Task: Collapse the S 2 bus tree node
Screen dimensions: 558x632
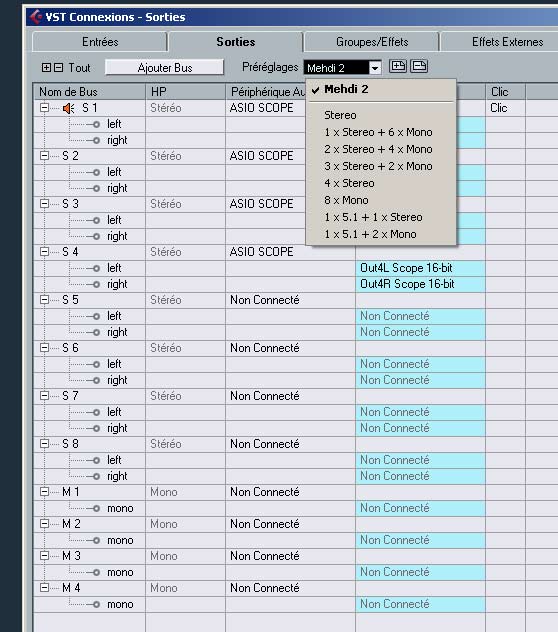Action: click(44, 156)
